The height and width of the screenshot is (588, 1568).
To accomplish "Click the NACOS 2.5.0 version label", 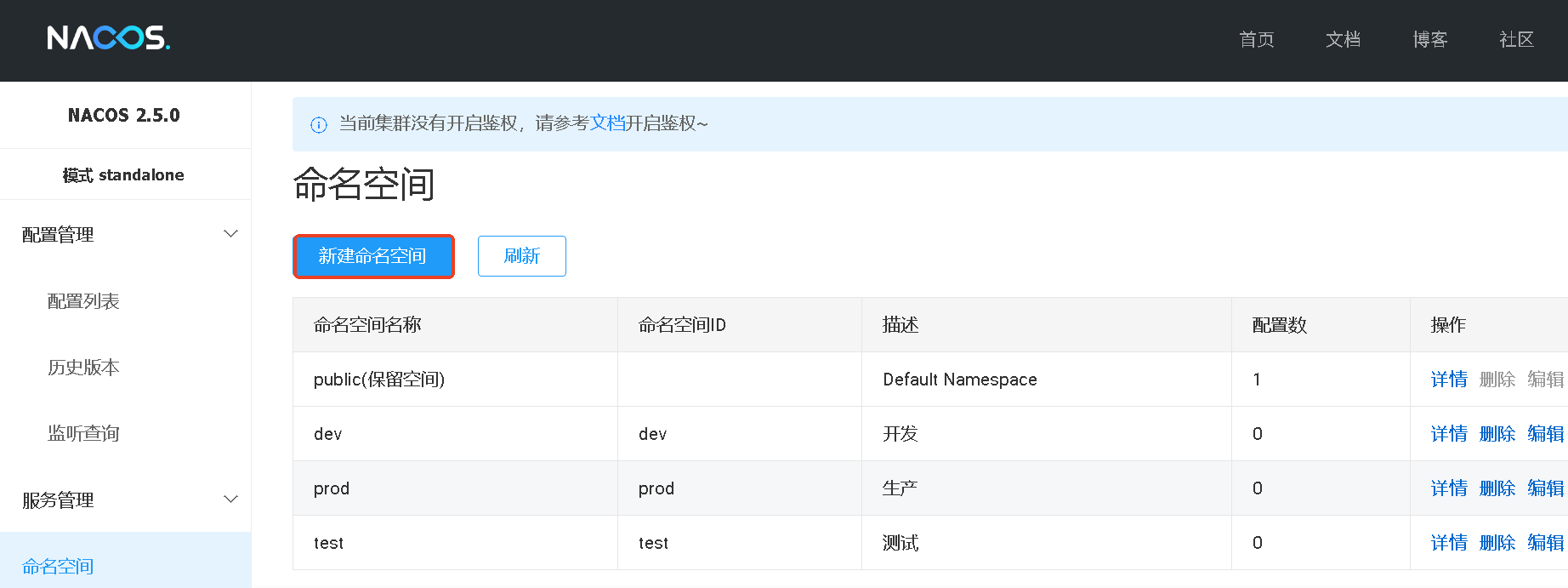I will (x=124, y=115).
